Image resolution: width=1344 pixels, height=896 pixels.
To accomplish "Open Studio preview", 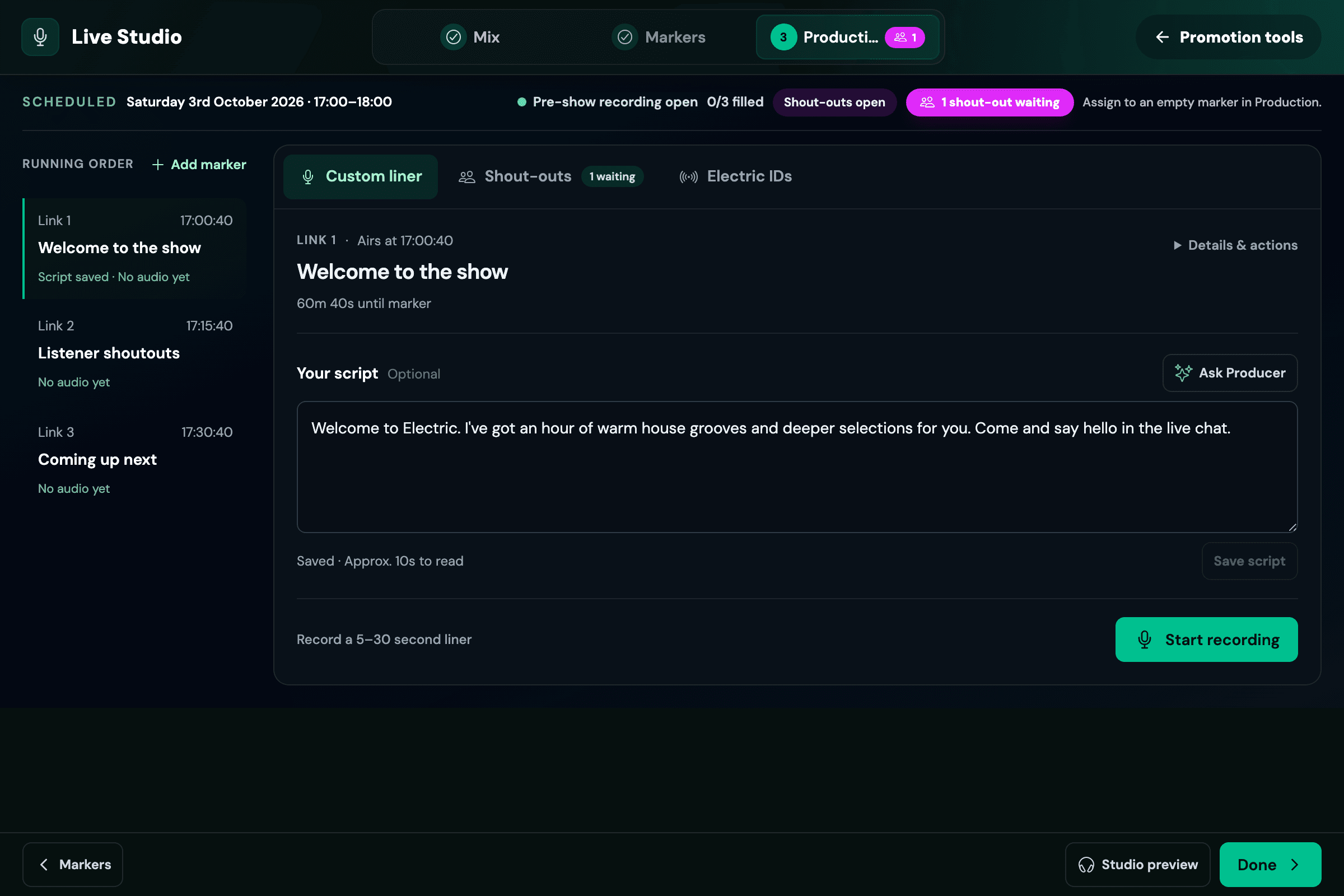I will (1137, 865).
